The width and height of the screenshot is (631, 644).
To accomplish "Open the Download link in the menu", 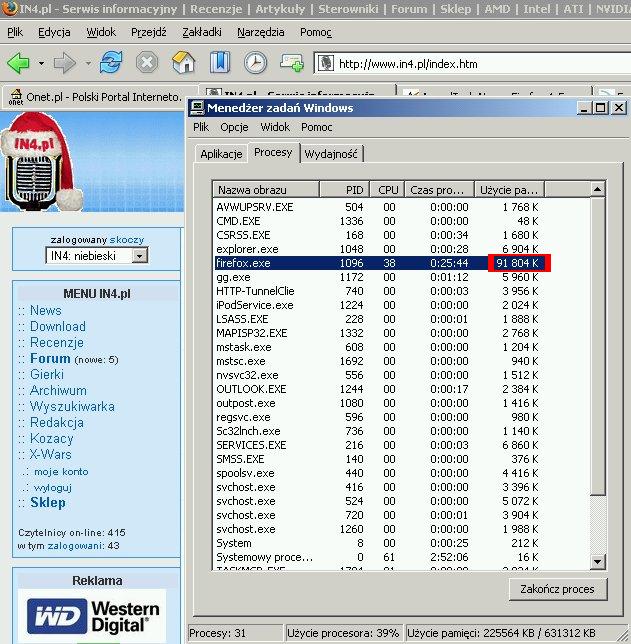I will click(x=58, y=327).
